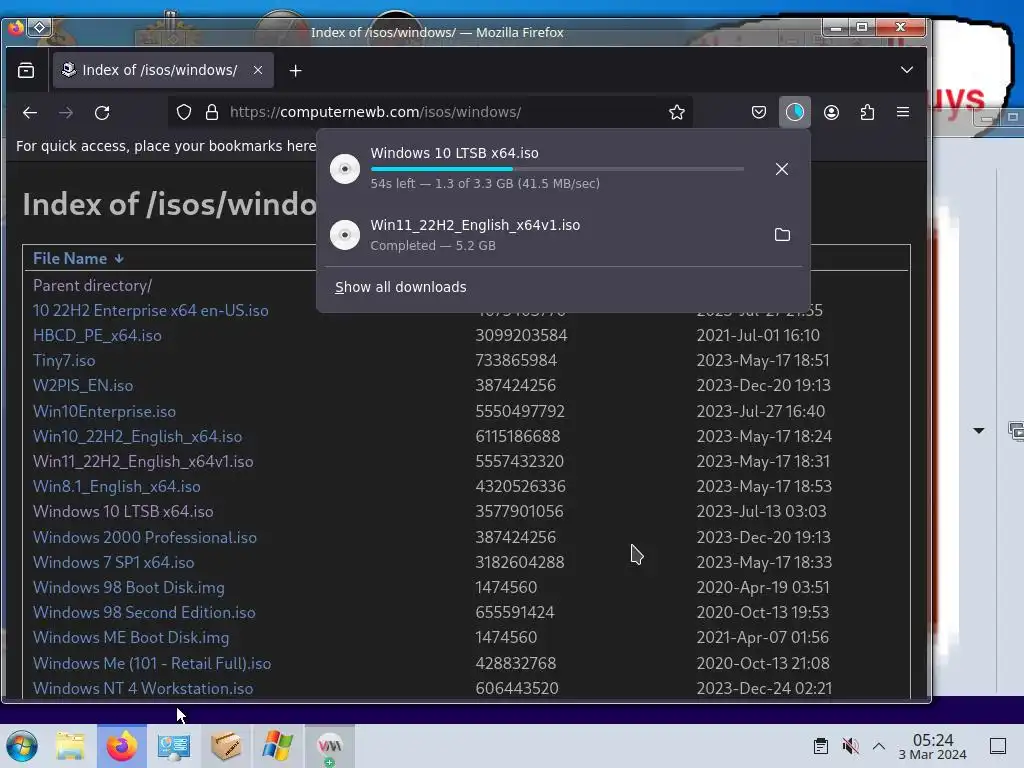Screen dimensions: 1024x768
Task: Expand the list all tabs chevron
Action: tap(906, 70)
